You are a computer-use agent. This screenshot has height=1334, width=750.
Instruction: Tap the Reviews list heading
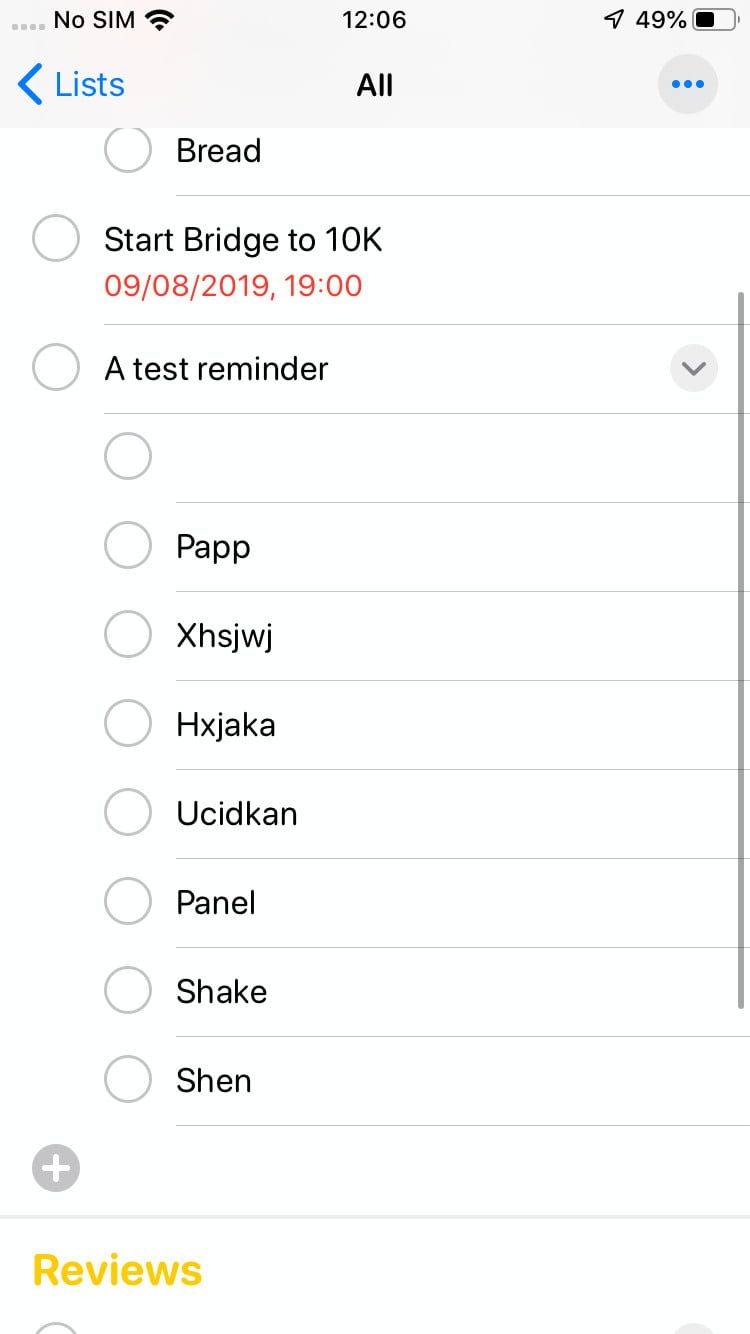(118, 1270)
